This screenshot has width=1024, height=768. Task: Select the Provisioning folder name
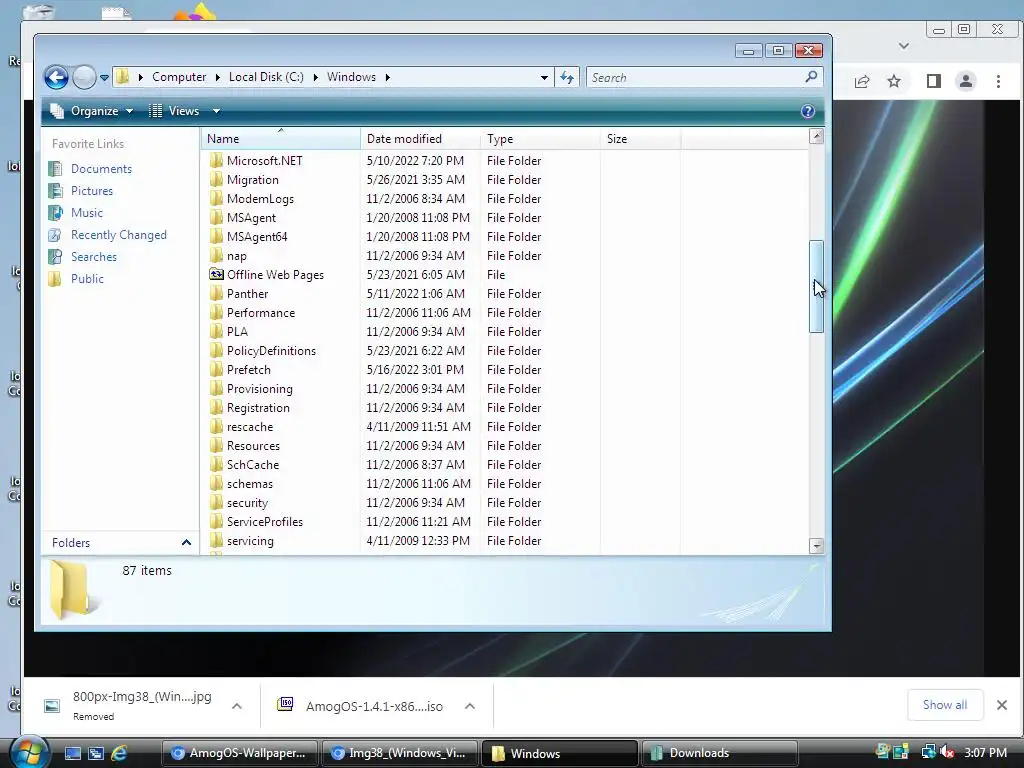[260, 389]
